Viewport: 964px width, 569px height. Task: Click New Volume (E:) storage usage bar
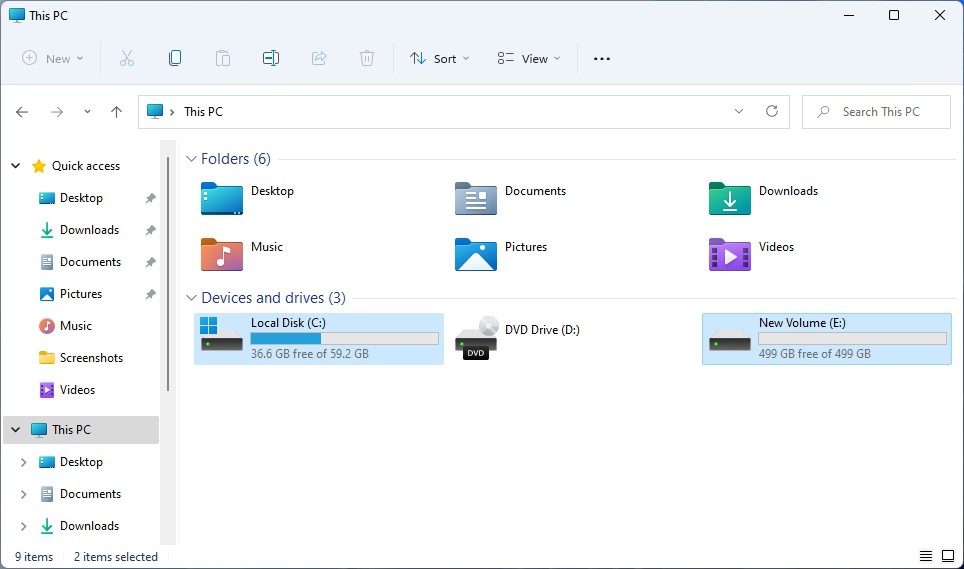coord(852,339)
